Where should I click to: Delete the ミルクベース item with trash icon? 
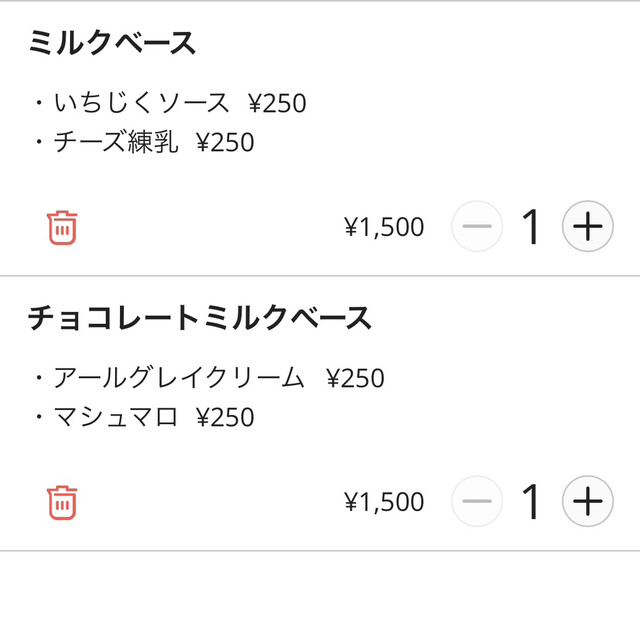(62, 227)
